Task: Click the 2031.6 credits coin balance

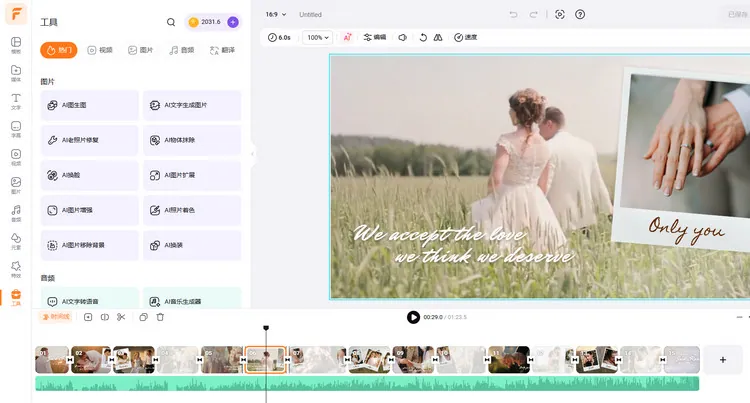Action: (206, 22)
